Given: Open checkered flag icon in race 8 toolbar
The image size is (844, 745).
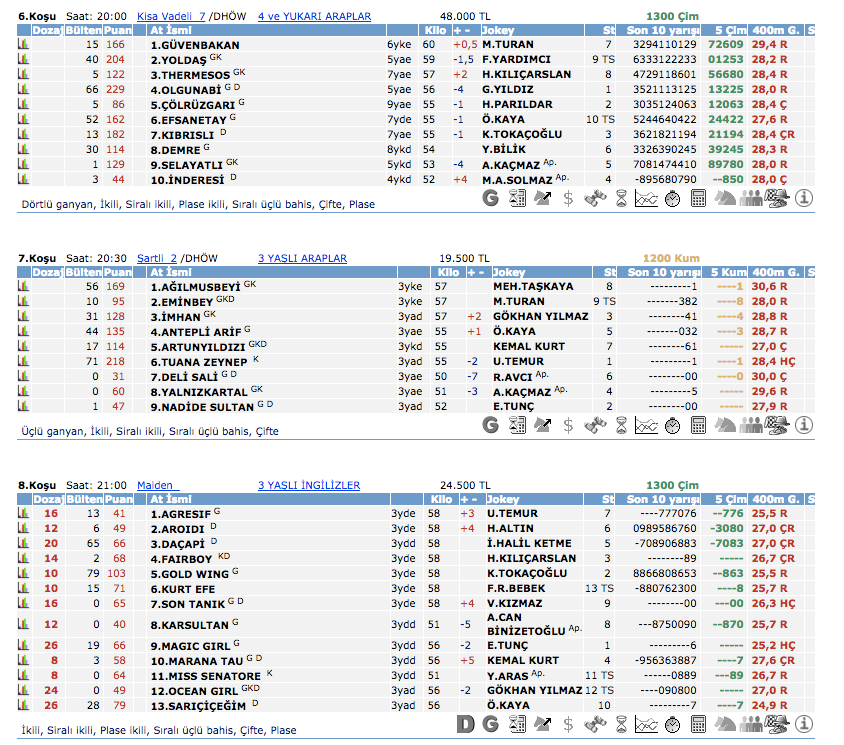Looking at the screenshot, I should [x=776, y=724].
